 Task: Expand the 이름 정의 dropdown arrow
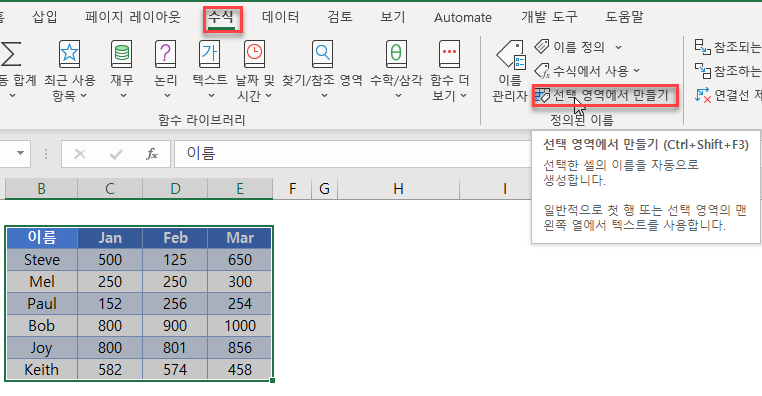tap(618, 48)
